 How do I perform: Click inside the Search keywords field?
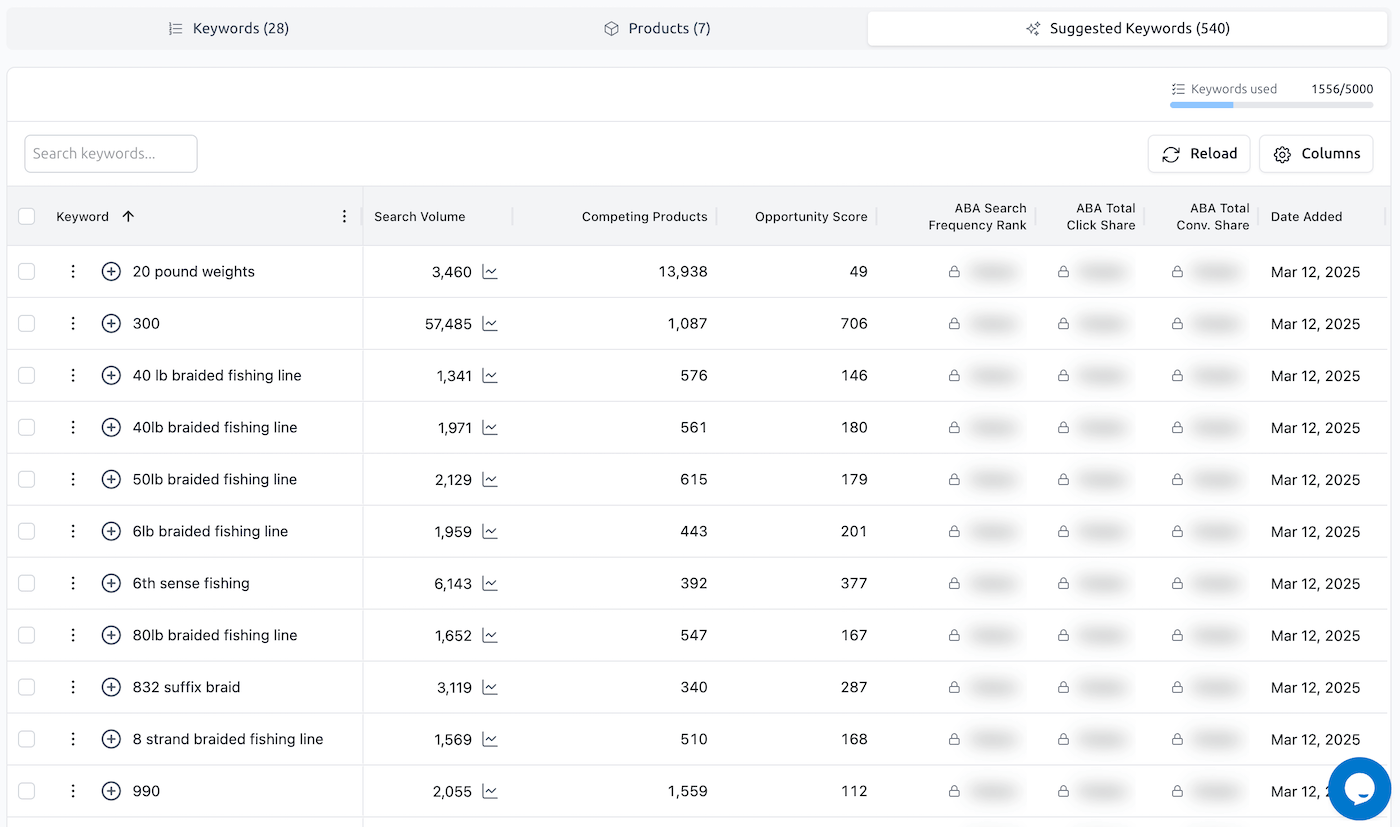coord(110,153)
